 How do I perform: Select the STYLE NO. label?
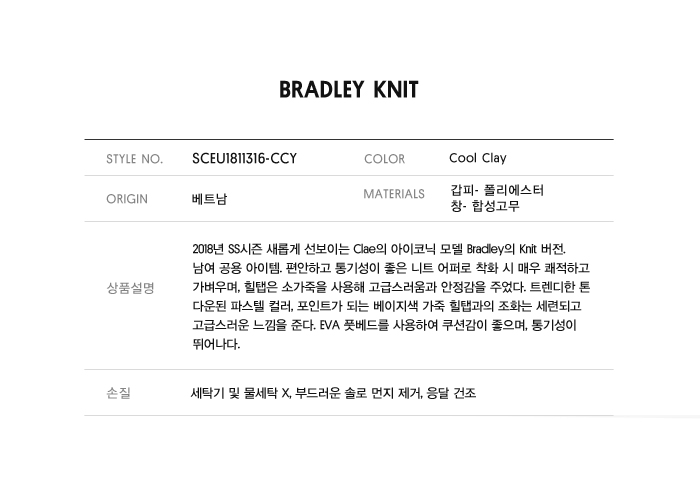coord(134,159)
